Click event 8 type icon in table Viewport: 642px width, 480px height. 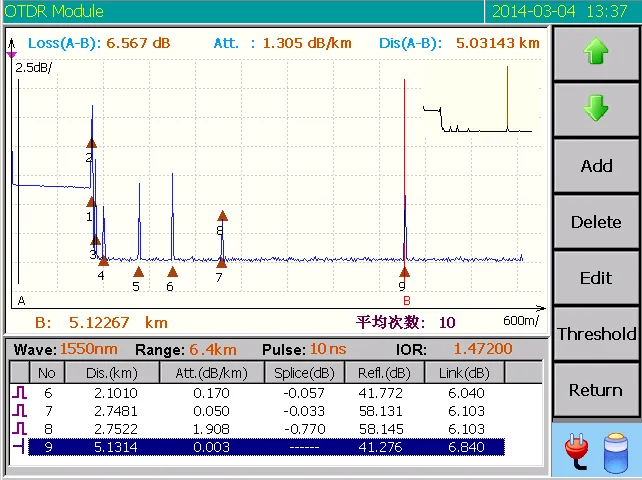coord(19,430)
